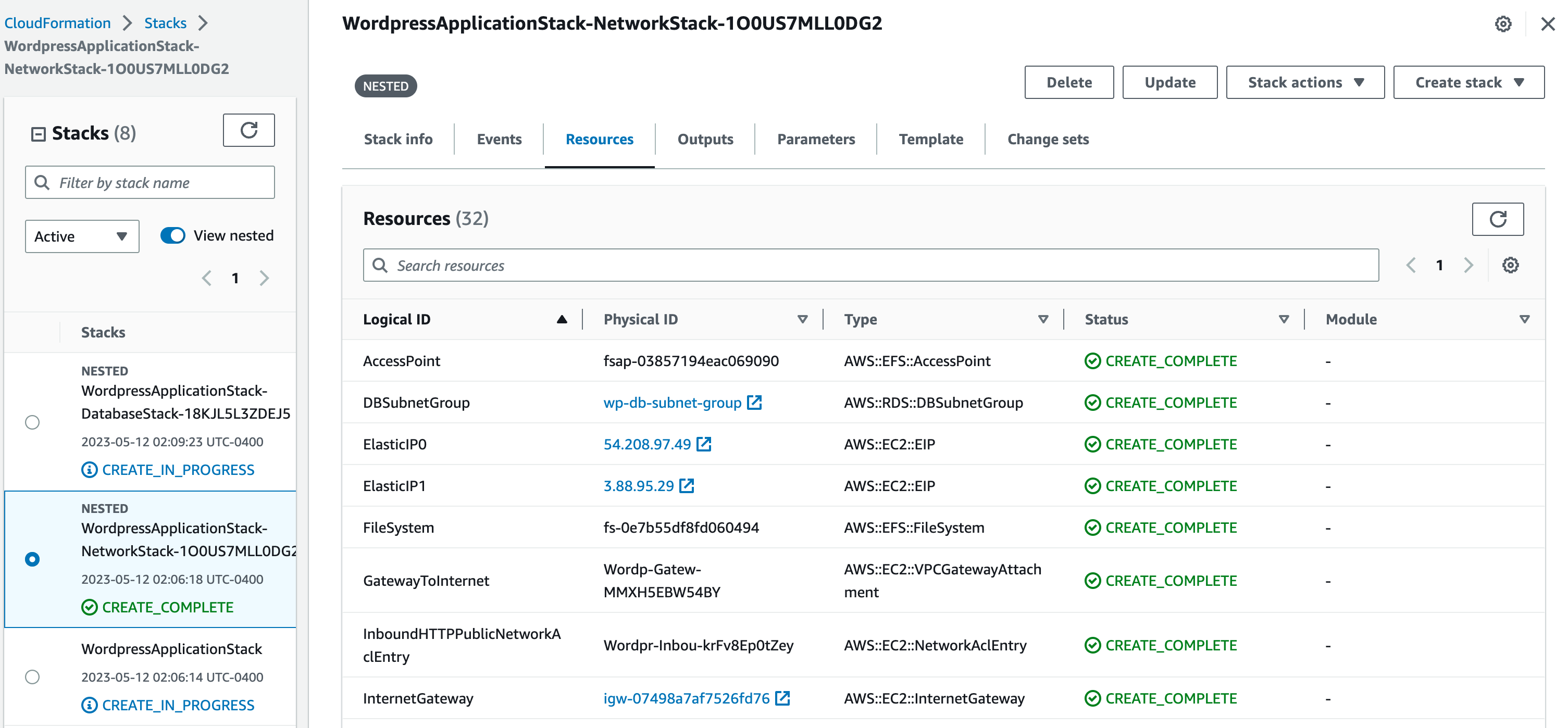Screen dimensions: 1568x728
Task: Go to previous page of stacks list
Action: [x=207, y=278]
